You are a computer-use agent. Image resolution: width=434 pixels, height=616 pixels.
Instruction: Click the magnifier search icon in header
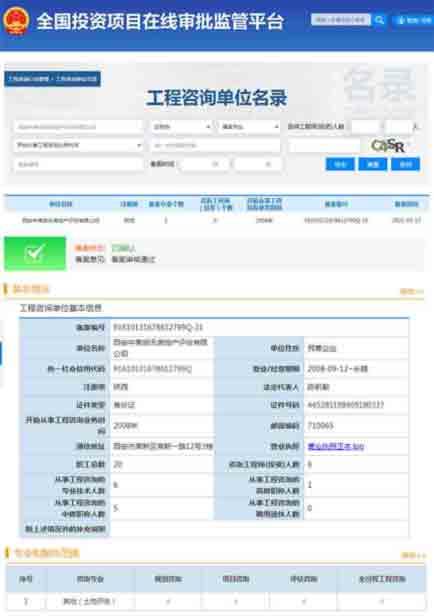coord(379,20)
